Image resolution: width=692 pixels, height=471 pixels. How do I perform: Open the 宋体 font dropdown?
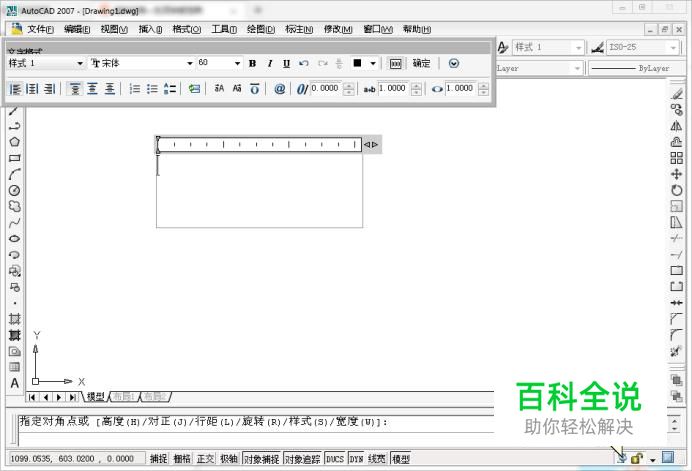pos(190,64)
